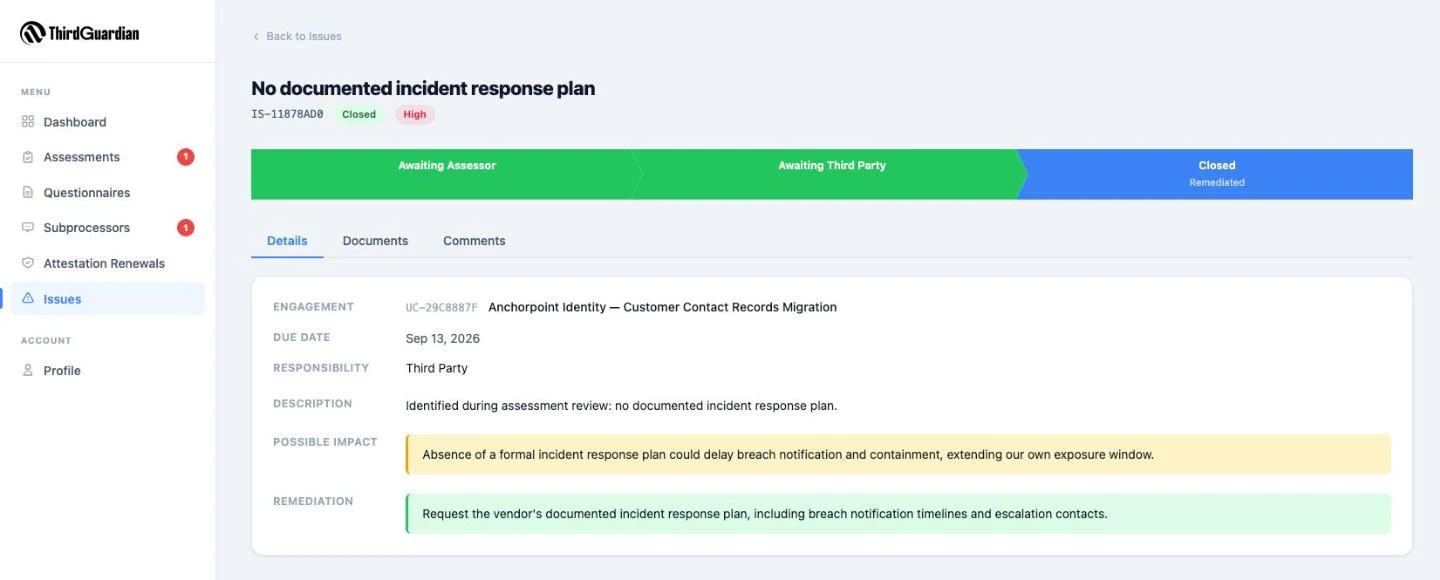Viewport: 1440px width, 580px height.
Task: Click the Awaiting Assessor workflow step
Action: point(447,174)
